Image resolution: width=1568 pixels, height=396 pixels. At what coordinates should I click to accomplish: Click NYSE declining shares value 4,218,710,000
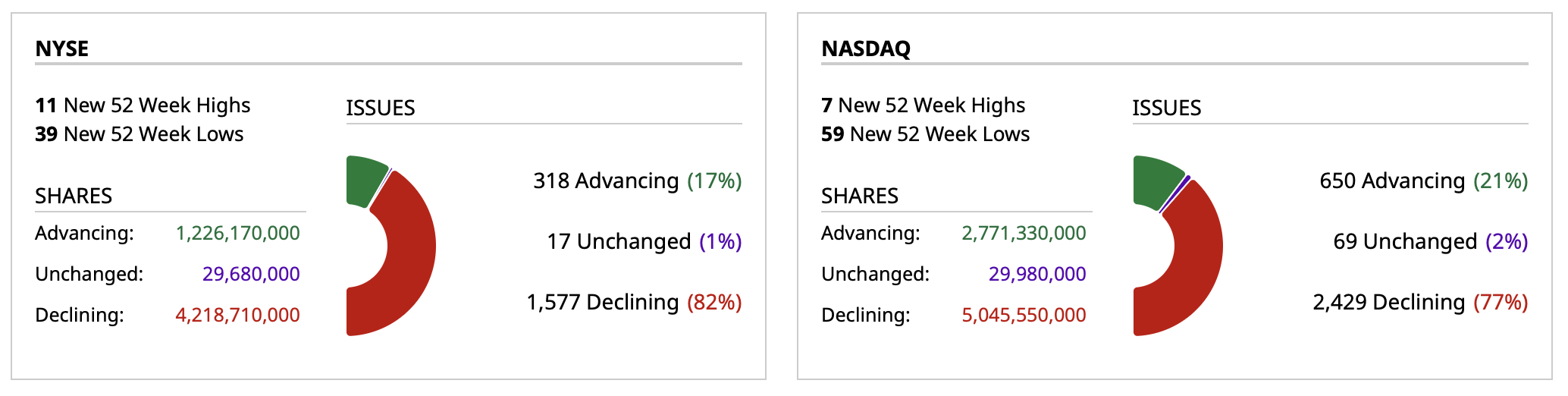pos(237,315)
